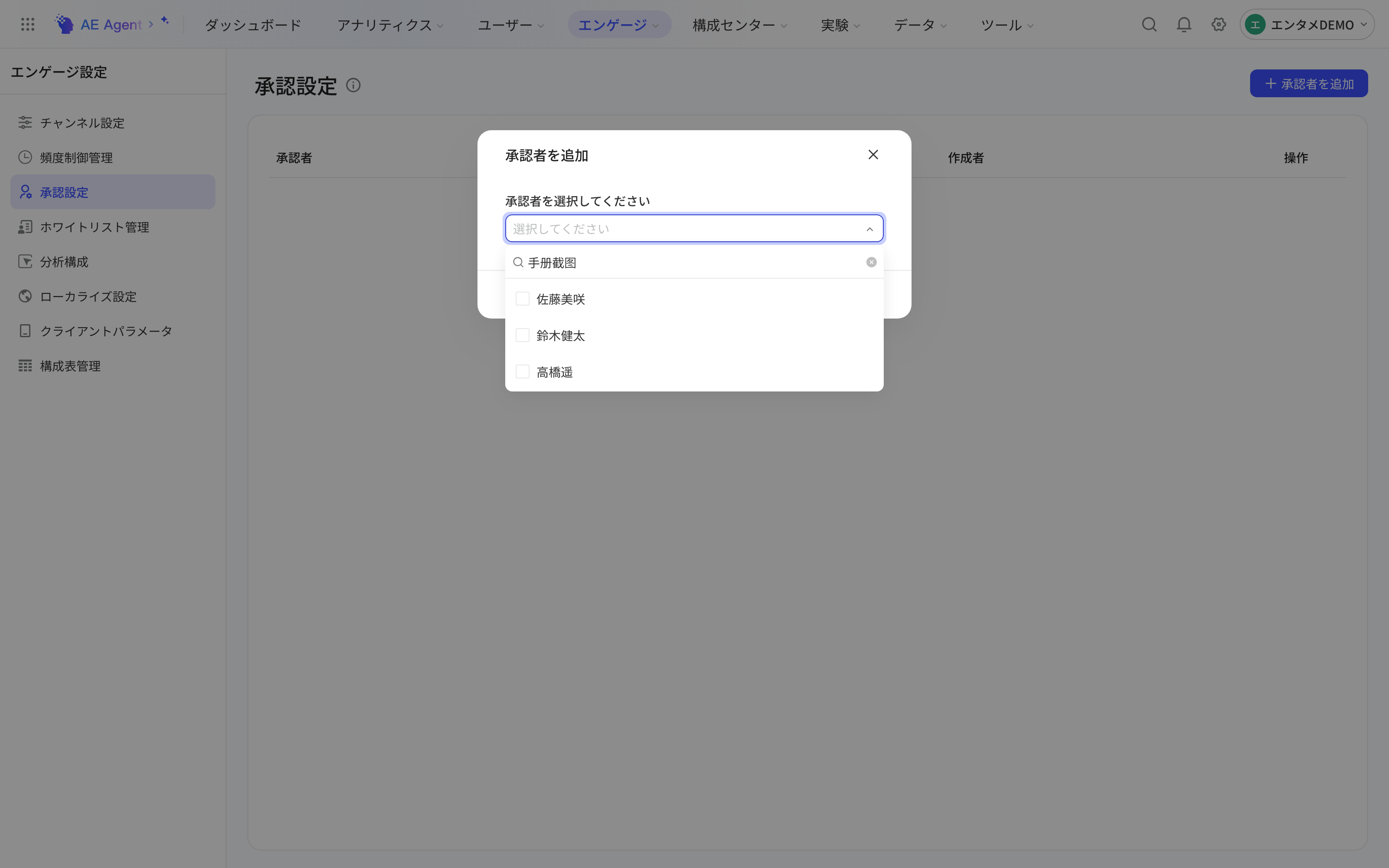Open the search icon in top bar
This screenshot has width=1389, height=868.
tap(1149, 24)
